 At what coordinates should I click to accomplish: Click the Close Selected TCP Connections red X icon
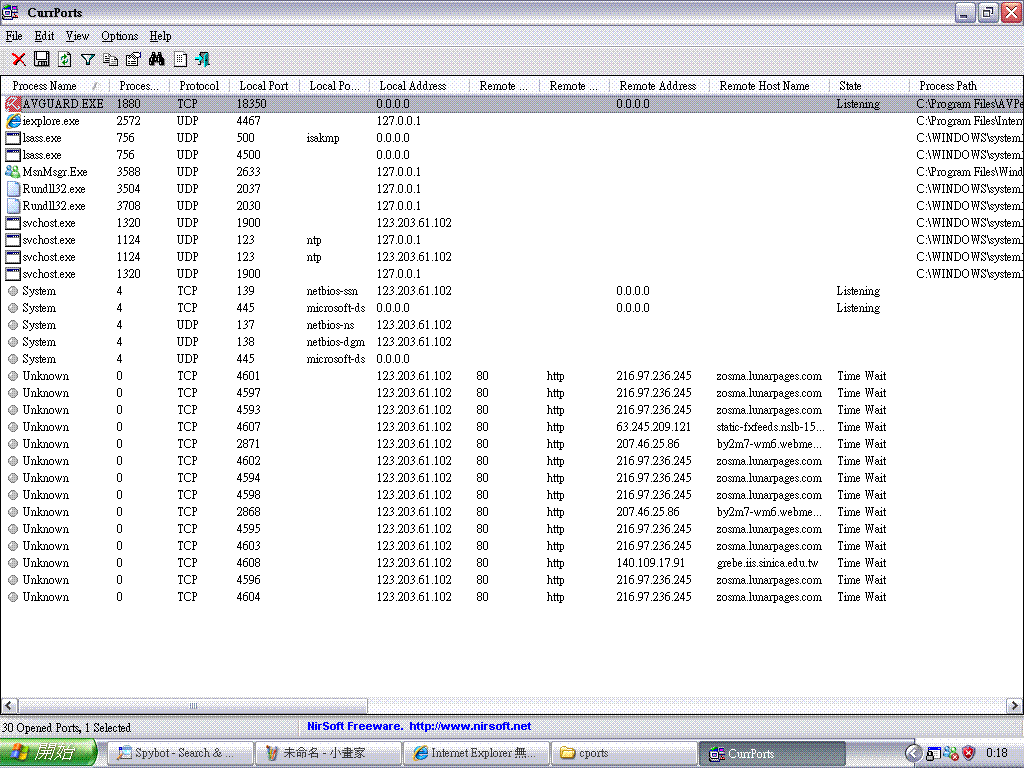[x=19, y=59]
